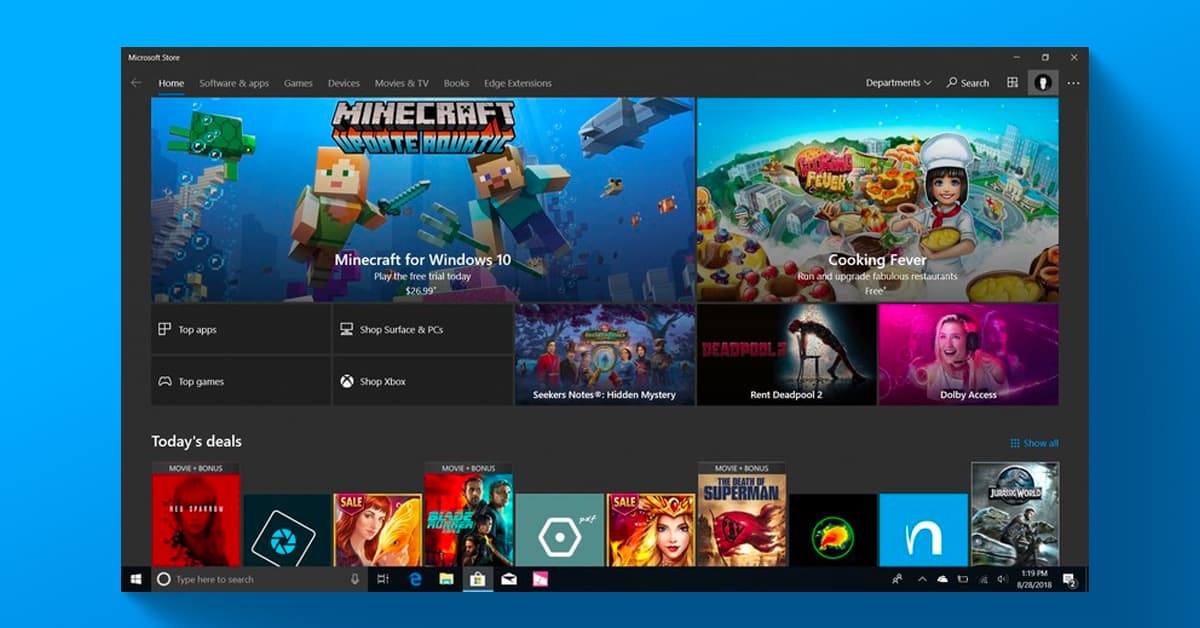
Task: Expand the Departments dropdown
Action: [x=898, y=83]
